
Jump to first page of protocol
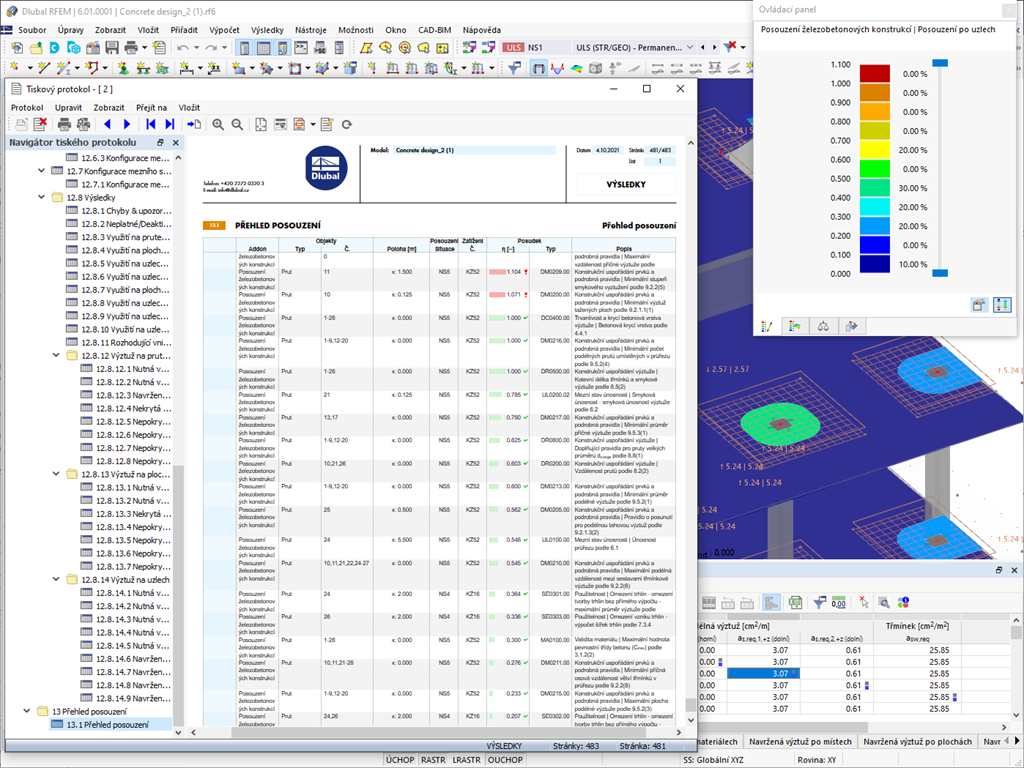pos(151,124)
